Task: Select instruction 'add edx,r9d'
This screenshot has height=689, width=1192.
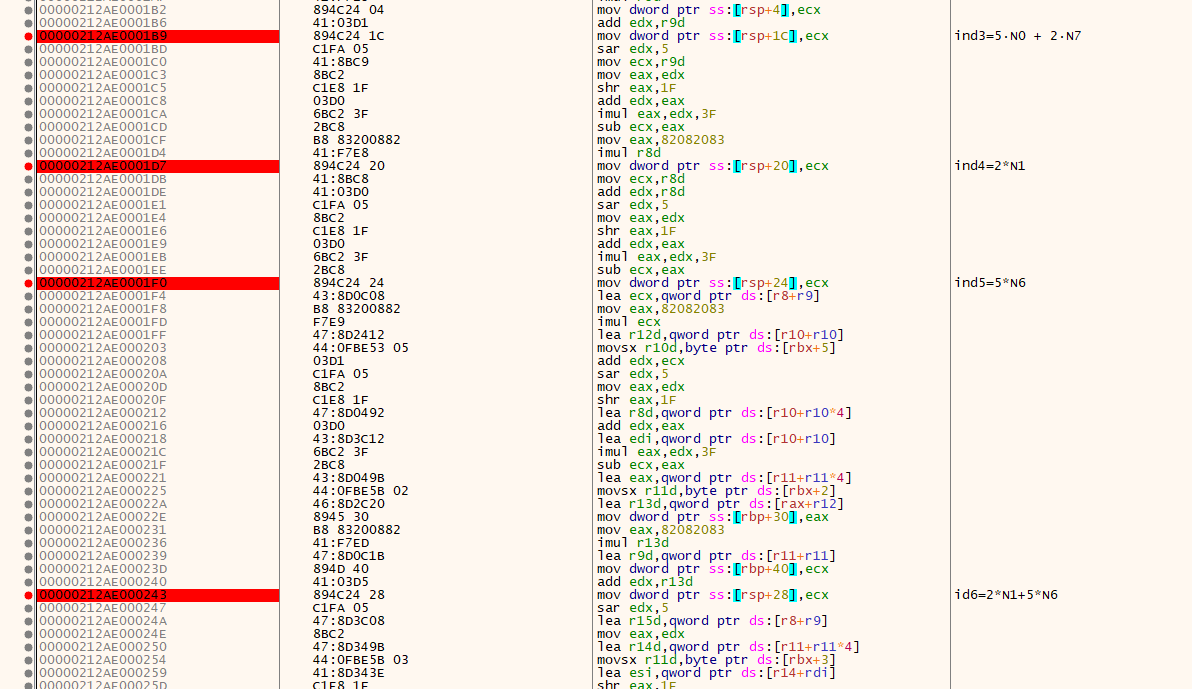Action: [641, 23]
